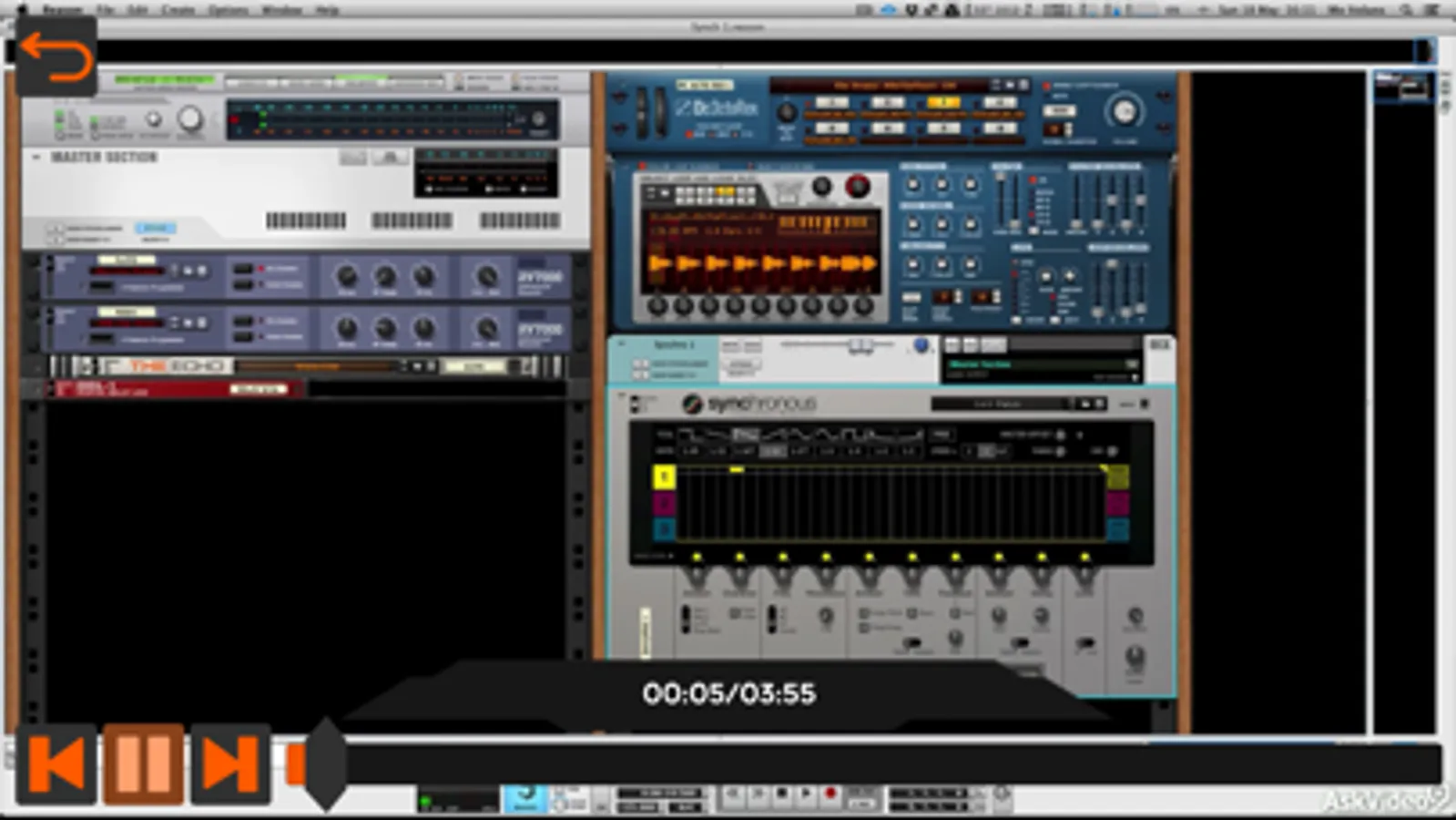Skip to the next video chapter
1456x820 pixels.
(x=229, y=764)
